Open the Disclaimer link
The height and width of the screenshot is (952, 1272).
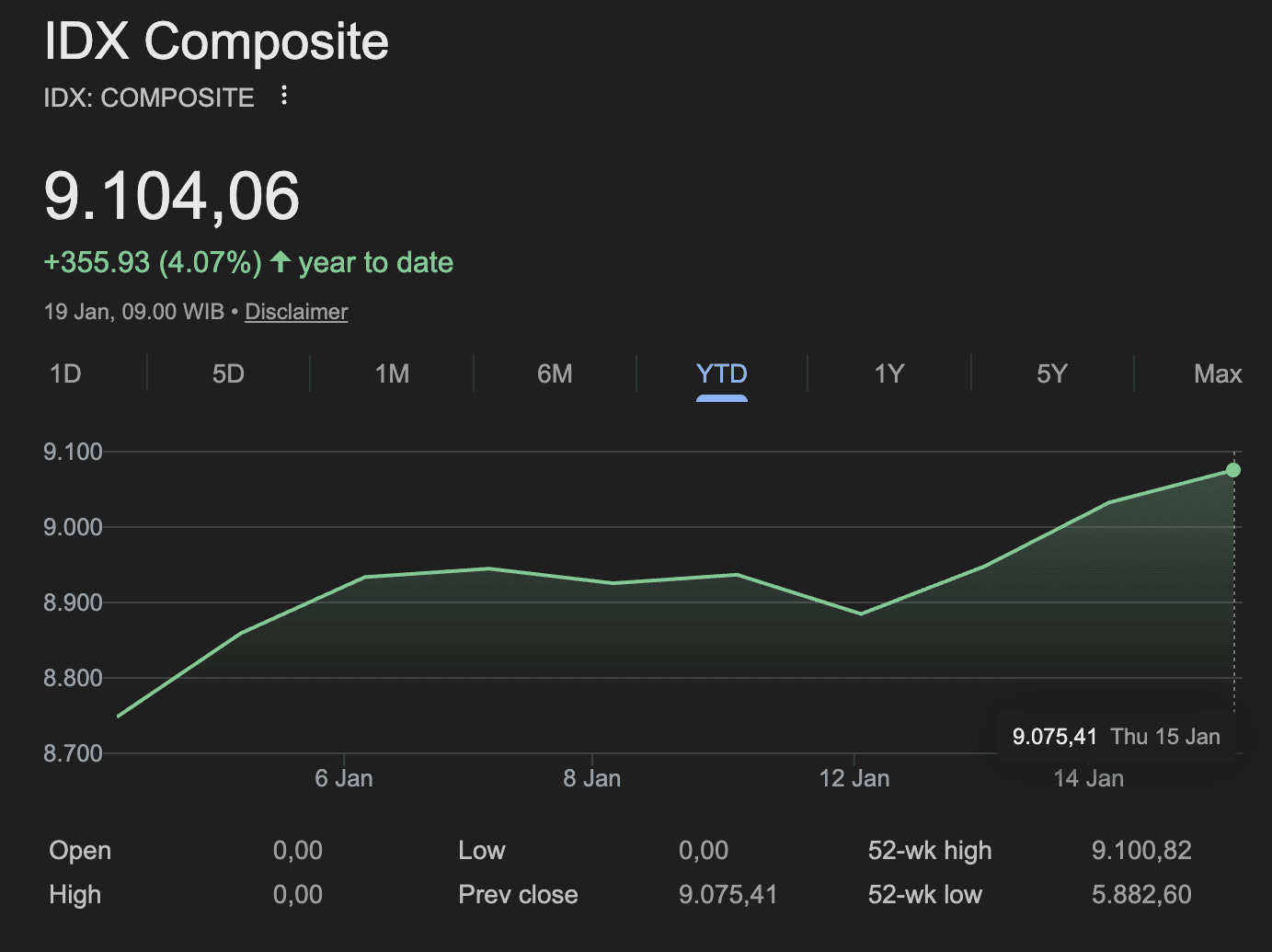coord(296,312)
